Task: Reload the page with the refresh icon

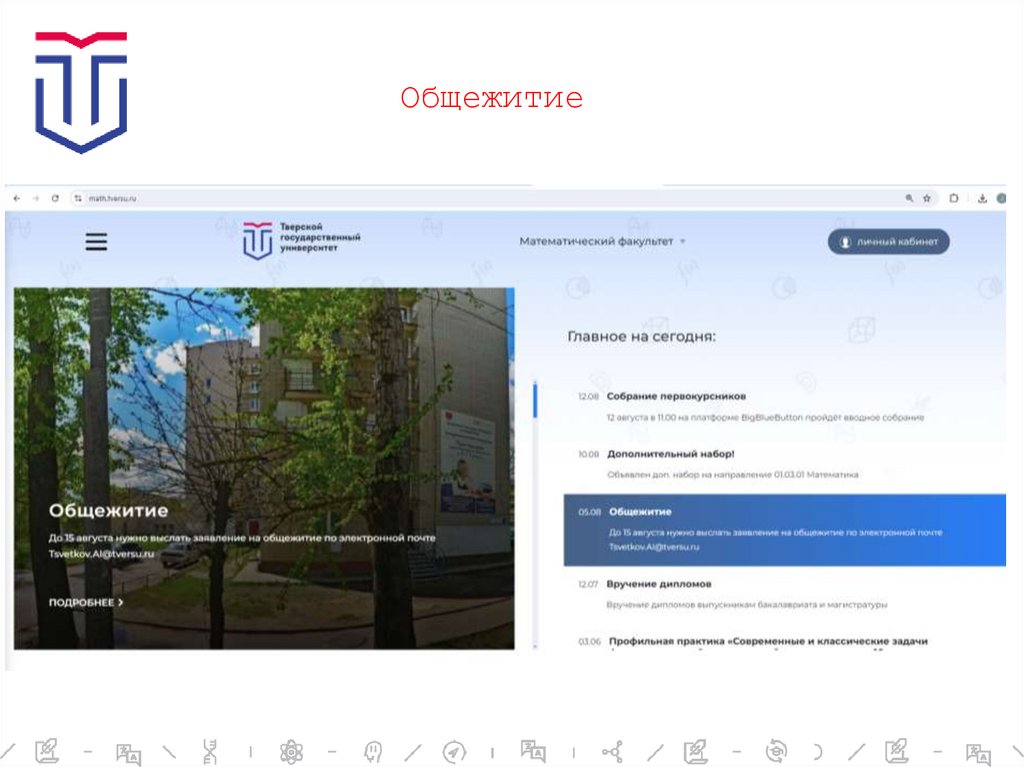Action: 56,199
